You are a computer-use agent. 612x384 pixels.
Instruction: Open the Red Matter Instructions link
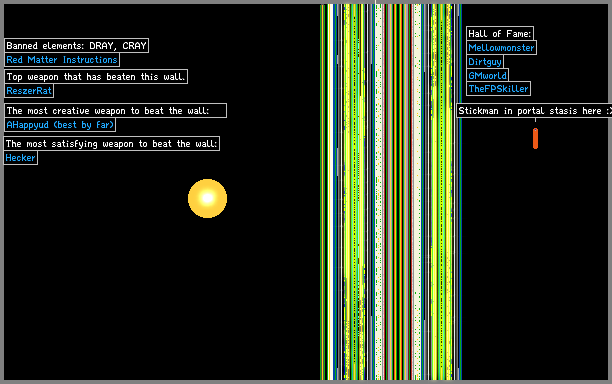coord(62,60)
